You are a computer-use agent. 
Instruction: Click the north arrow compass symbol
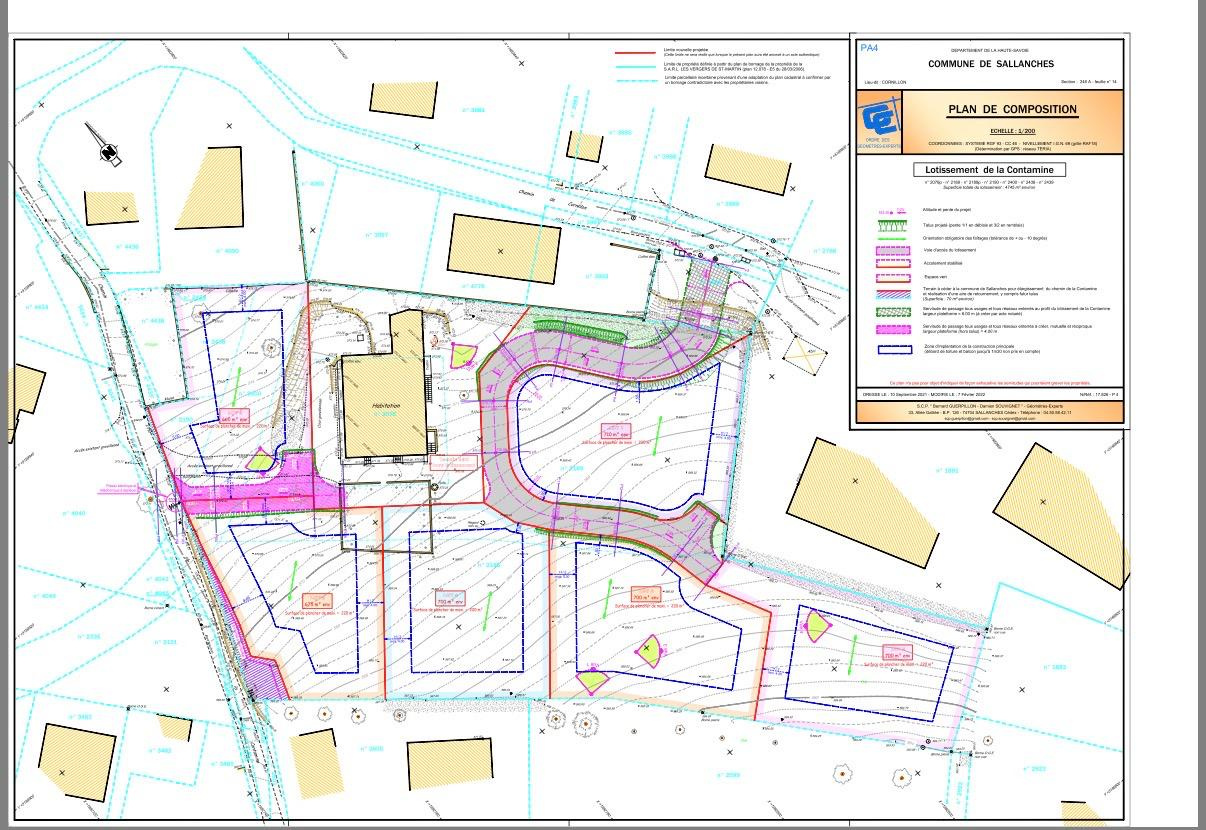click(x=107, y=147)
